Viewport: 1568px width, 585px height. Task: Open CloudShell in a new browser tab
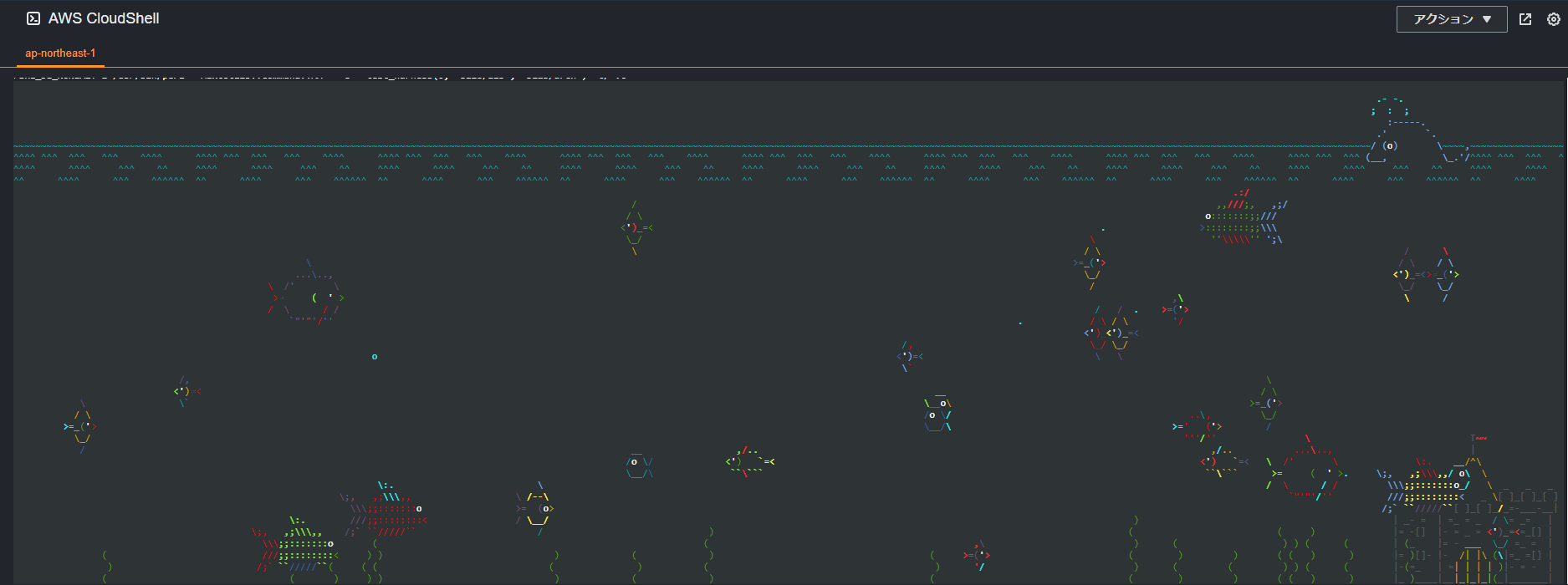pyautogui.click(x=1525, y=19)
